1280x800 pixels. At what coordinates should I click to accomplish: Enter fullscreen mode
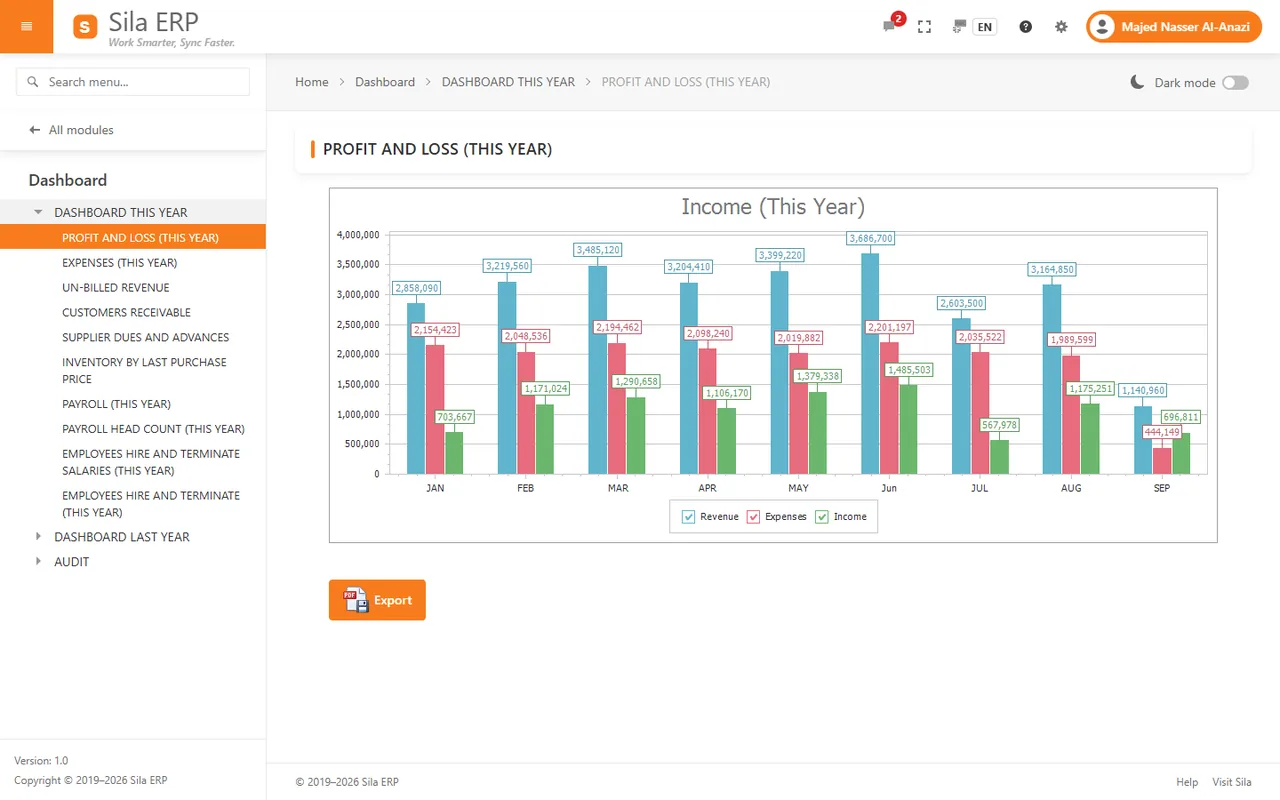[924, 27]
